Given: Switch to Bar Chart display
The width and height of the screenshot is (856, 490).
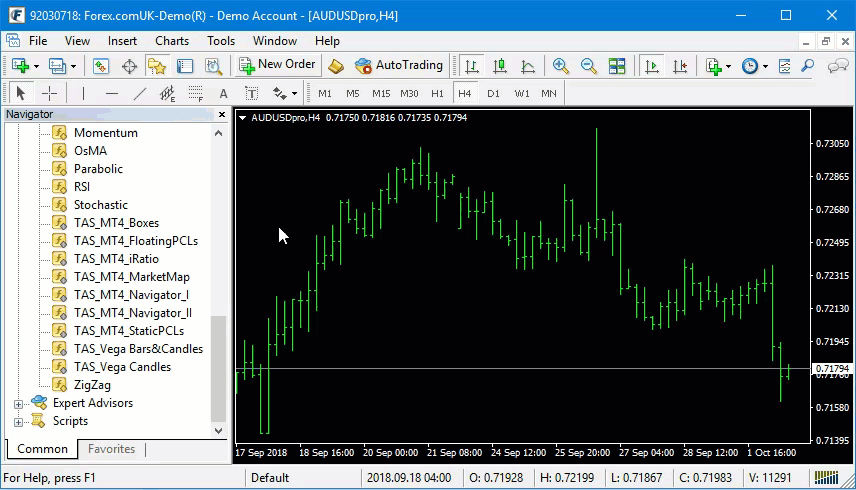Looking at the screenshot, I should tap(472, 66).
